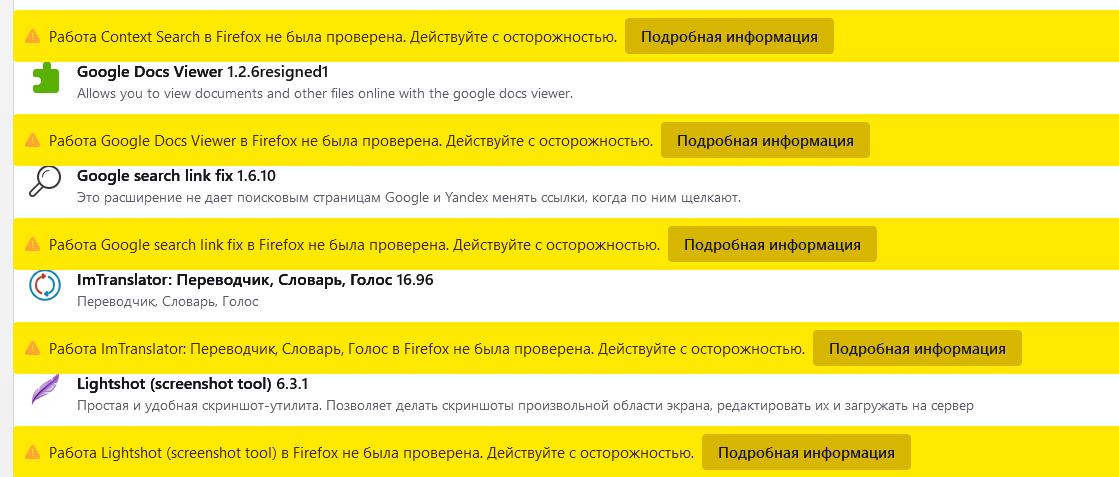Open Подробная информация for Google Docs Viewer
The height and width of the screenshot is (477, 1119).
pos(765,141)
